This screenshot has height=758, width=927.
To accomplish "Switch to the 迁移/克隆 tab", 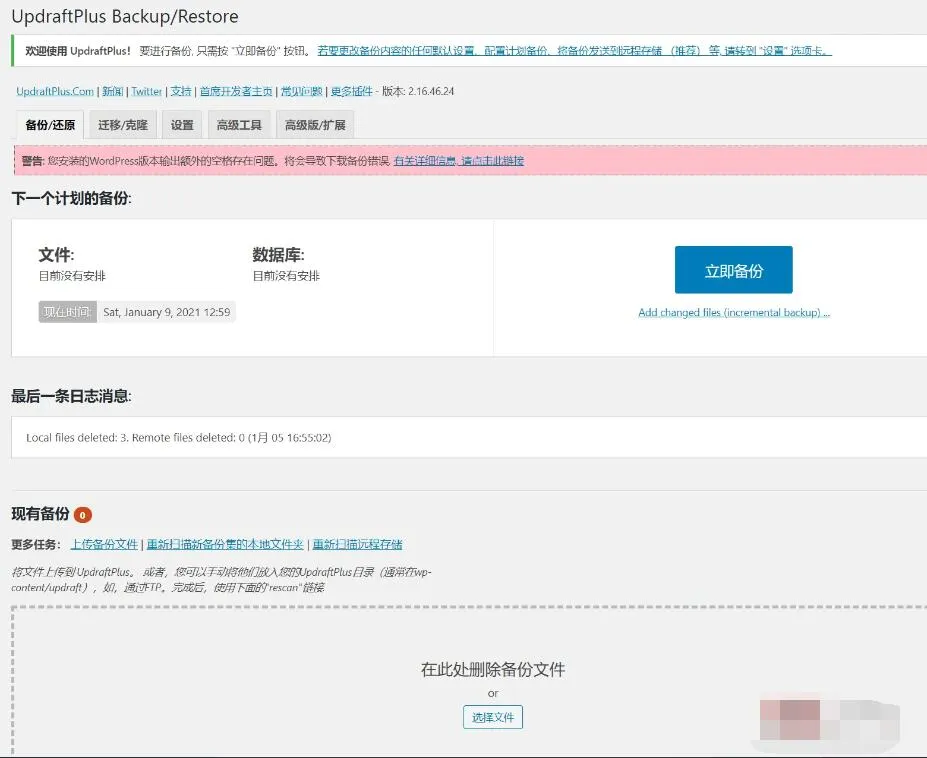I will [123, 125].
